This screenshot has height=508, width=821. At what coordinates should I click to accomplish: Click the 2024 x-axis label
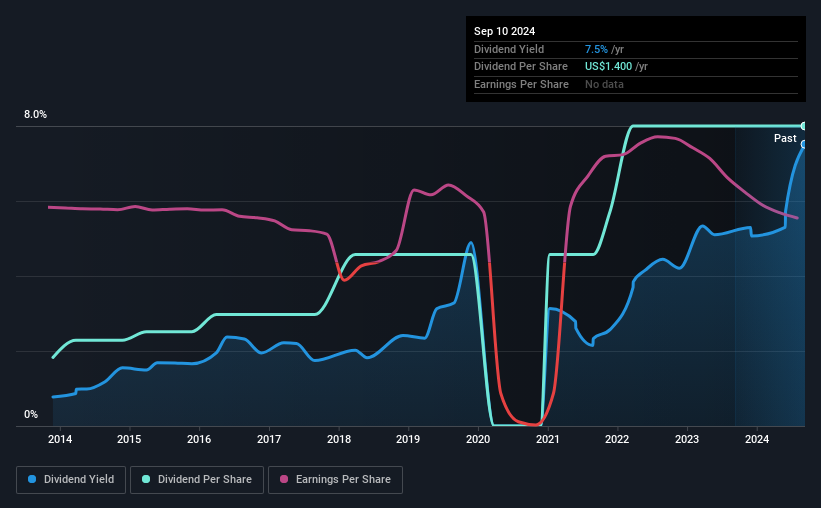pyautogui.click(x=757, y=439)
